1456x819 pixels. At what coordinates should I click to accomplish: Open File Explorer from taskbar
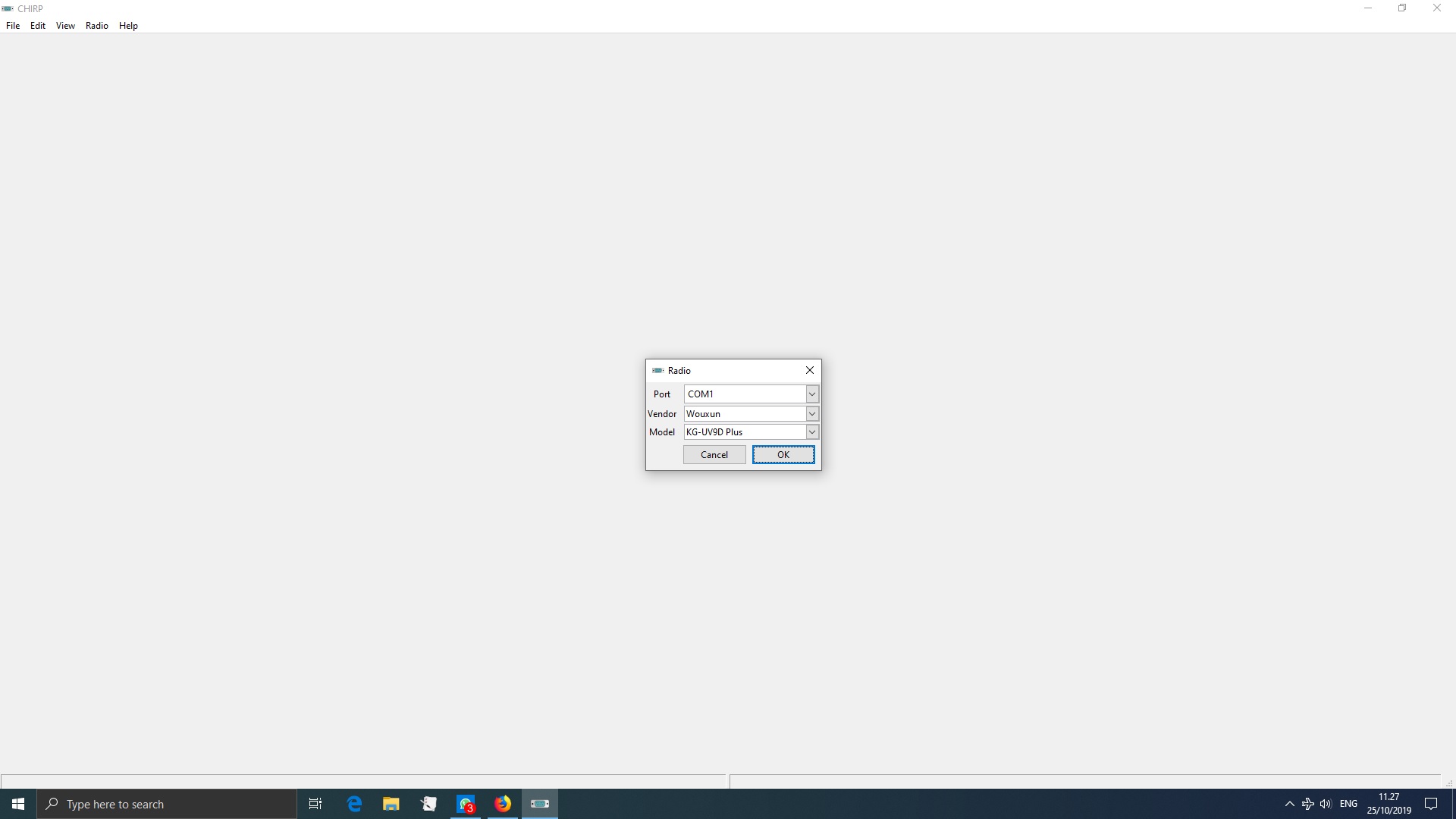391,804
